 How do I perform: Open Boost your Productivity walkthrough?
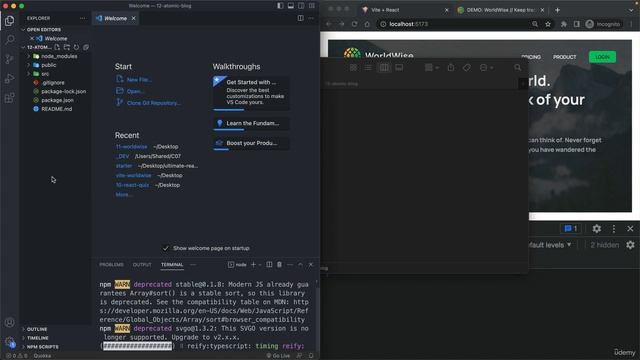click(x=251, y=143)
